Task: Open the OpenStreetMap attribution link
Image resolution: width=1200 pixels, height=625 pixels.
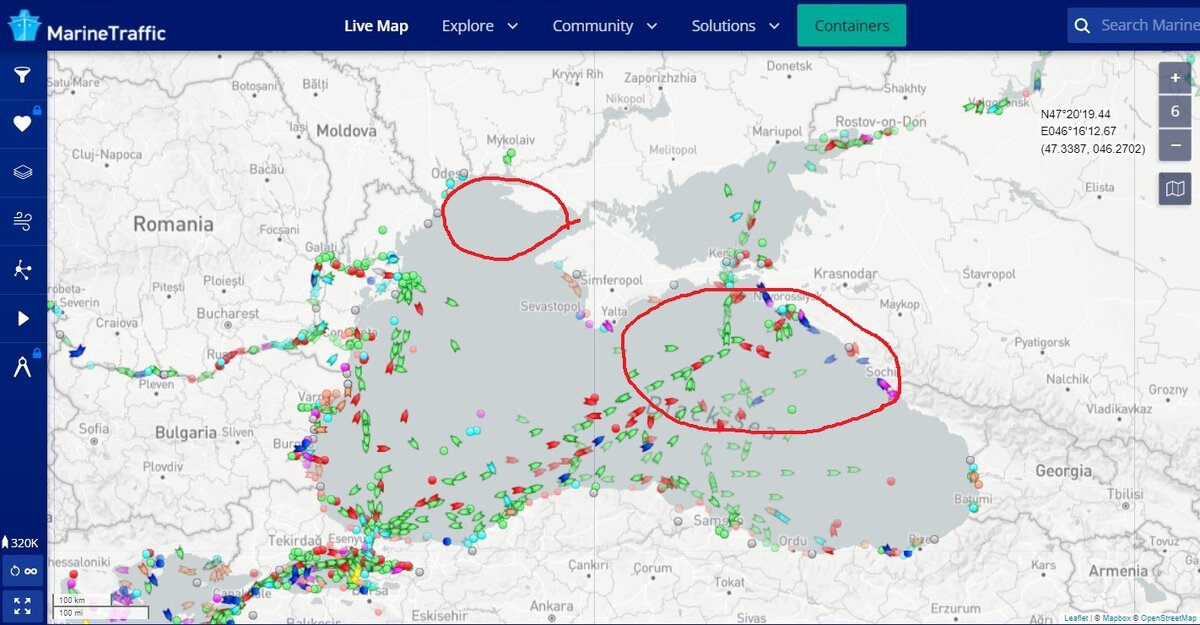Action: tap(1169, 618)
